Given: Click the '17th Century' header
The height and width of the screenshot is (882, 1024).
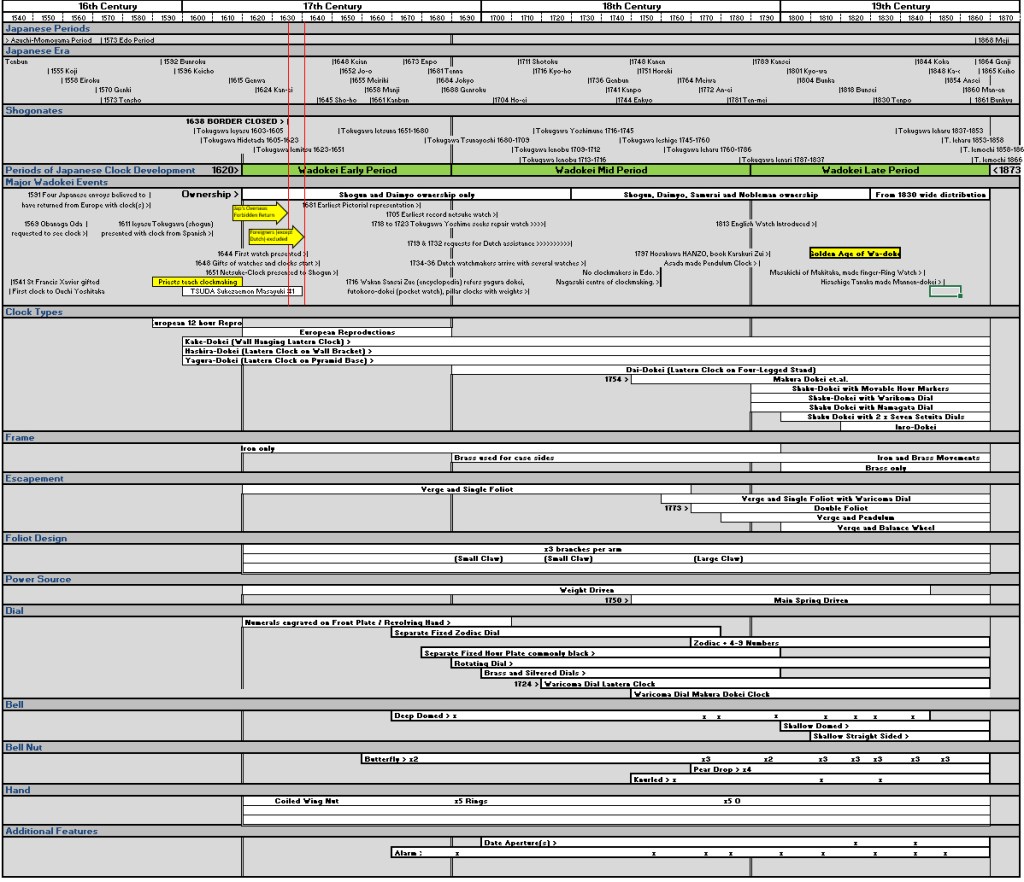Looking at the screenshot, I should [x=332, y=6].
